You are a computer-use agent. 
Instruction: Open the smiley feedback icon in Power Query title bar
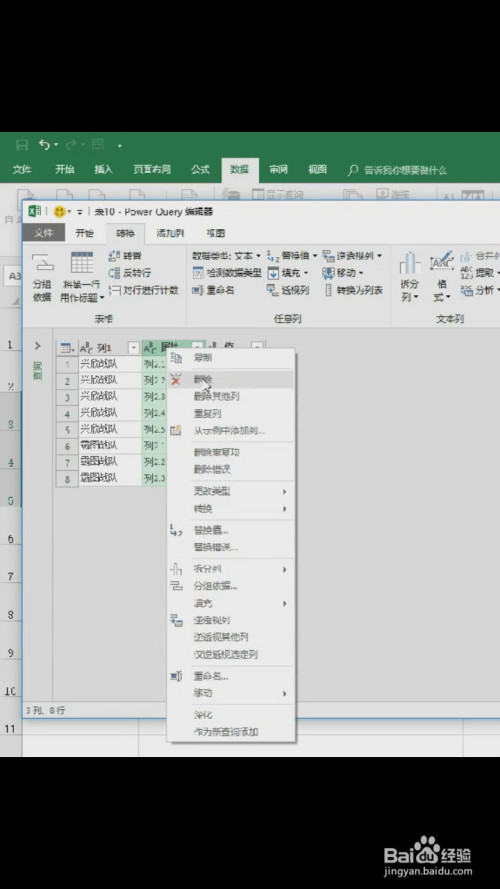coord(60,211)
